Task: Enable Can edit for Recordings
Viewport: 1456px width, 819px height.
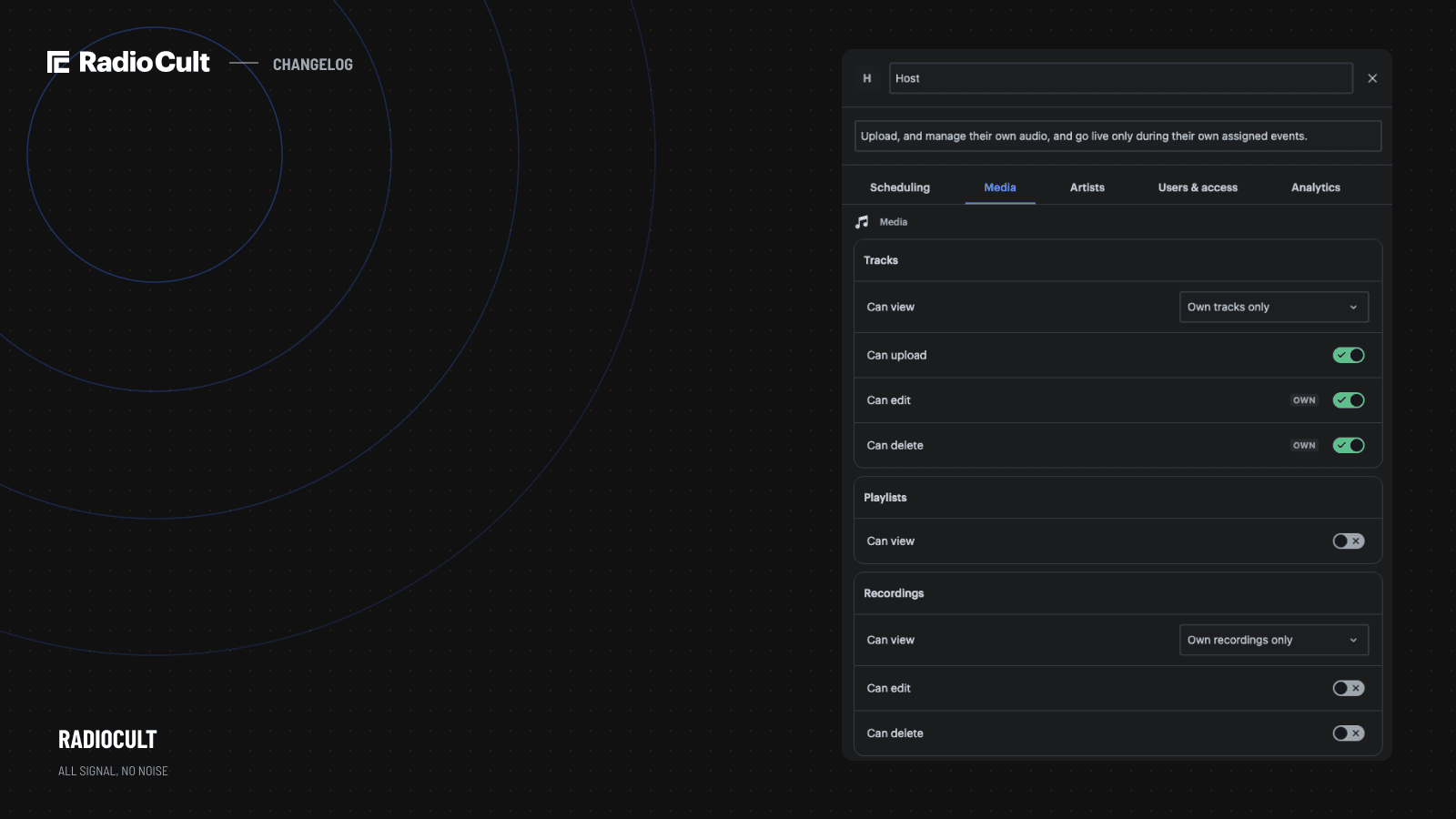Action: [1349, 688]
